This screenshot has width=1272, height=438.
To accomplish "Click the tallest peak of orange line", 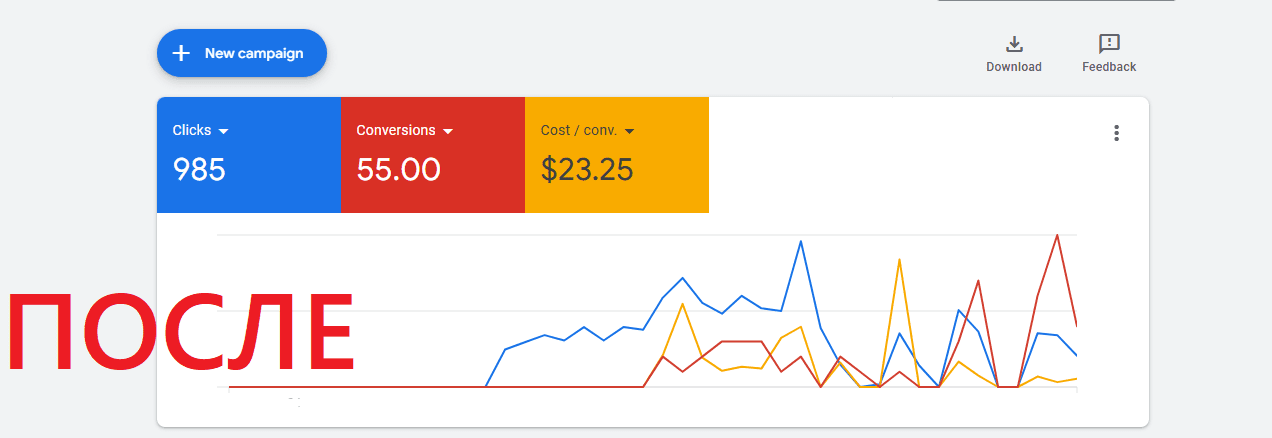I will [899, 260].
